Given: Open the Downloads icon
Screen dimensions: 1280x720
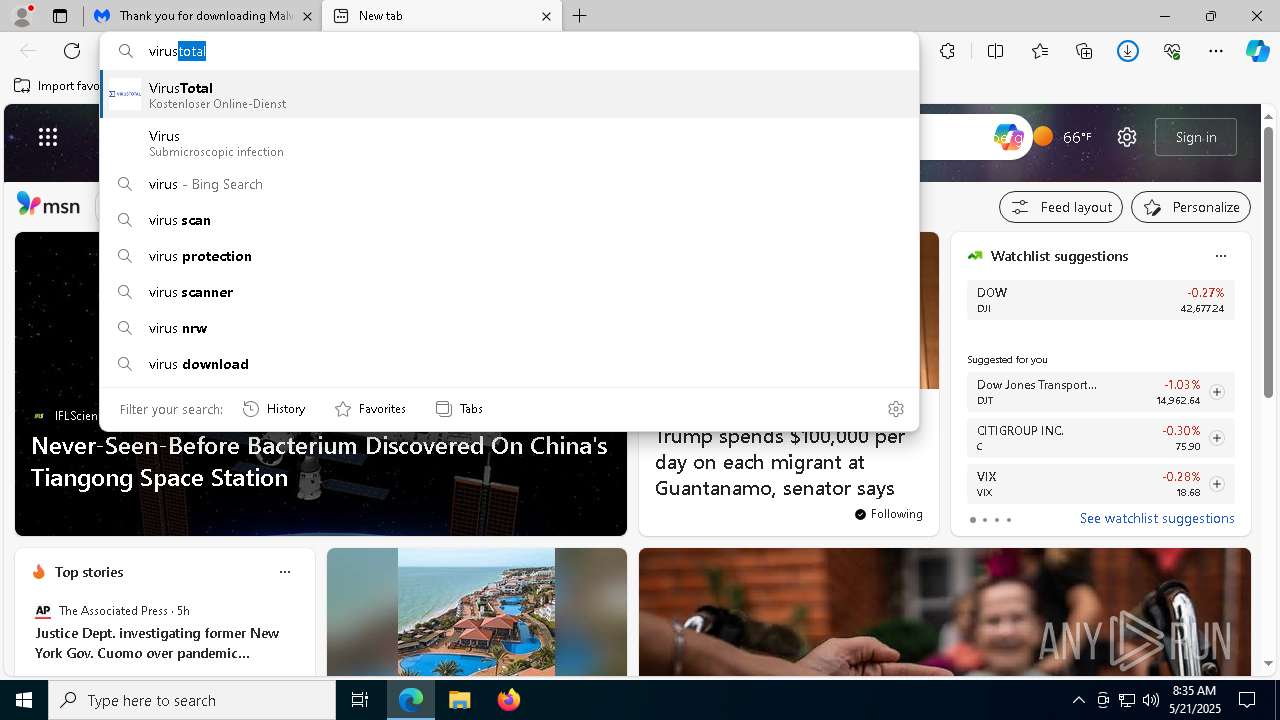Looking at the screenshot, I should tap(1128, 51).
